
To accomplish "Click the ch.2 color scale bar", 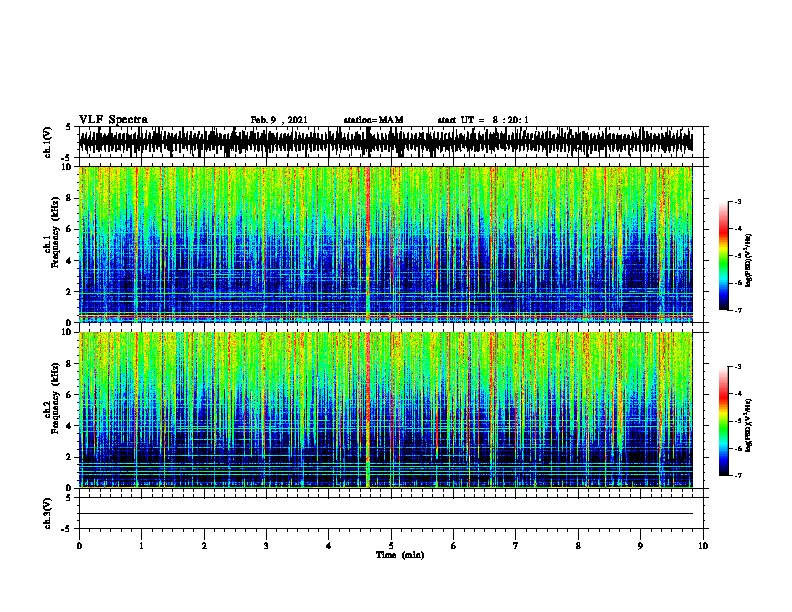I will pyautogui.click(x=724, y=421).
